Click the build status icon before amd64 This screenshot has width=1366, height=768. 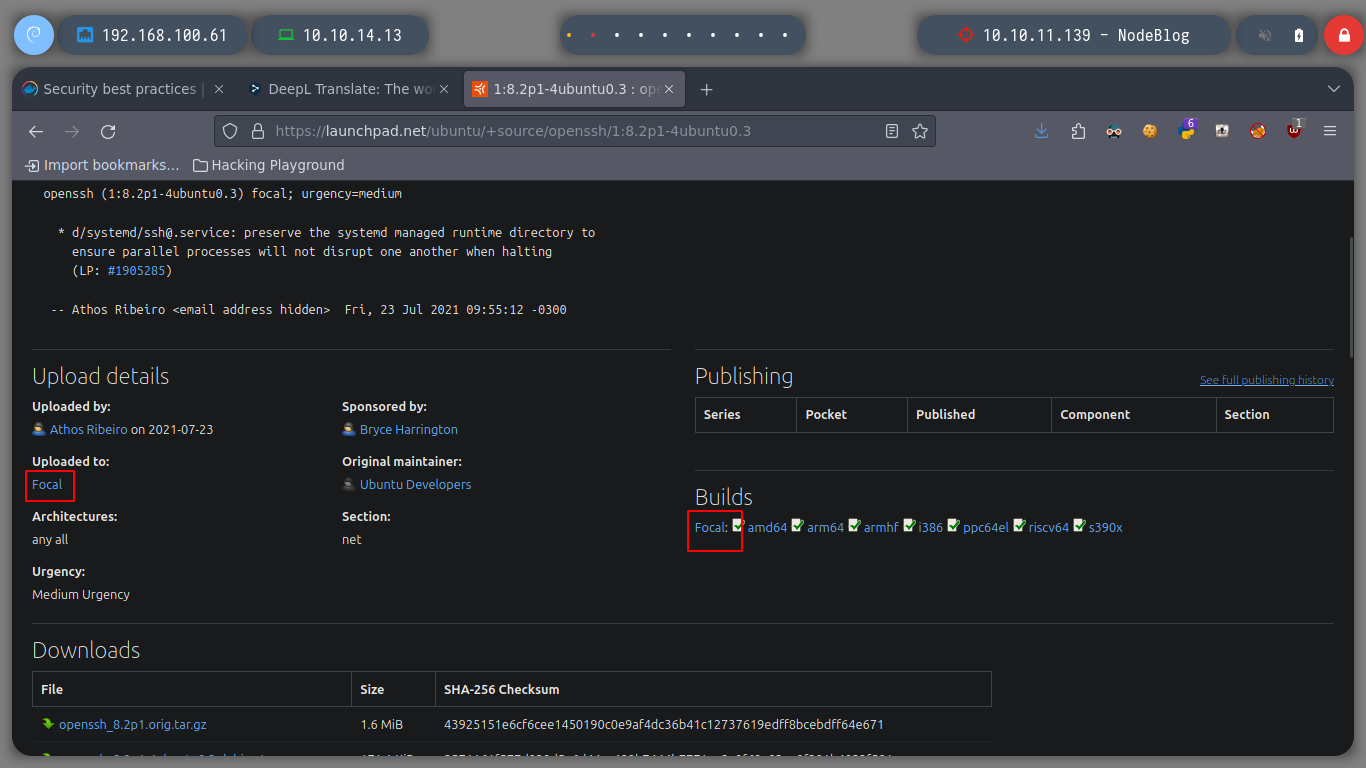pyautogui.click(x=738, y=525)
